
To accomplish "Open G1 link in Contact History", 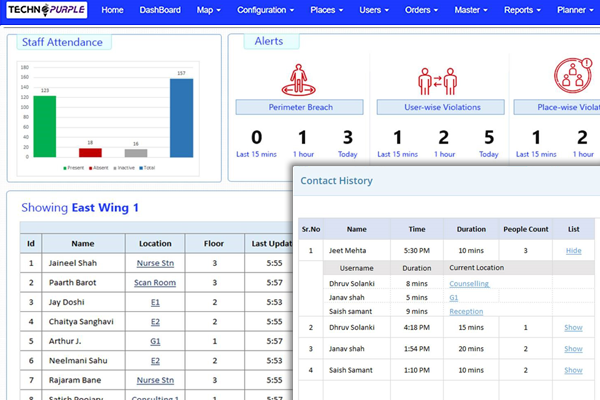I will point(453,298).
